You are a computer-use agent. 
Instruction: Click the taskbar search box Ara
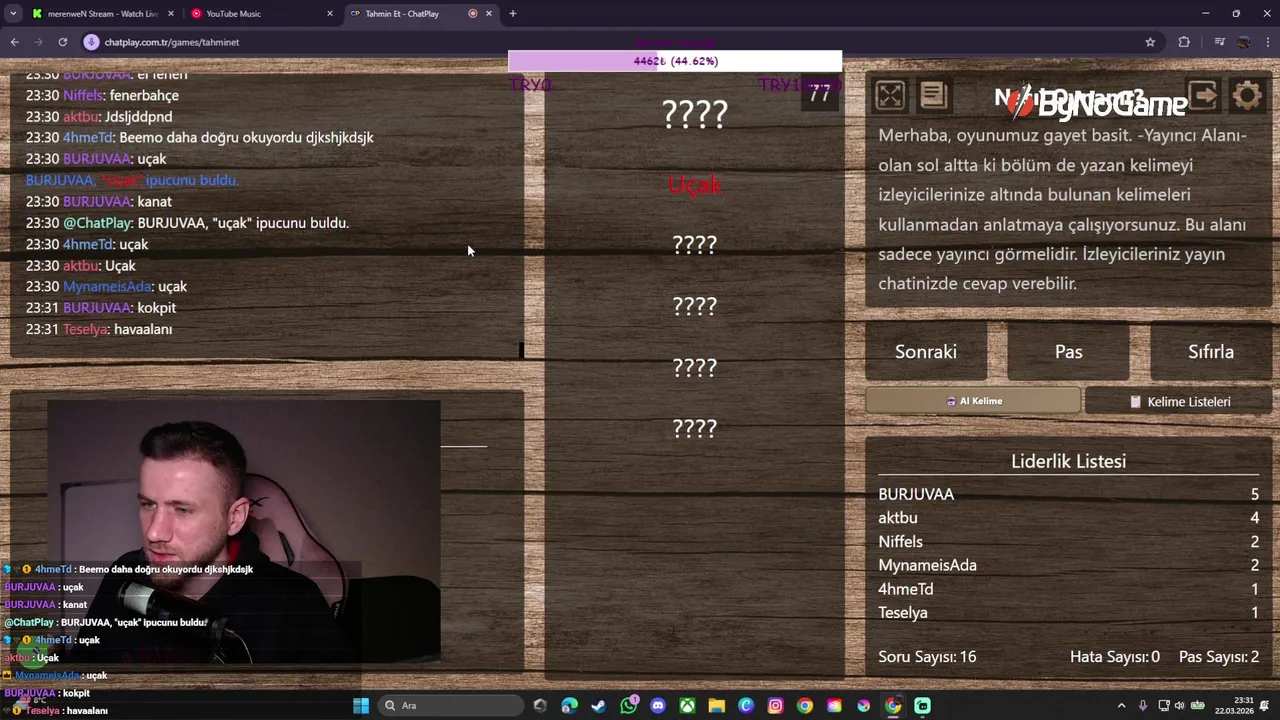click(449, 706)
